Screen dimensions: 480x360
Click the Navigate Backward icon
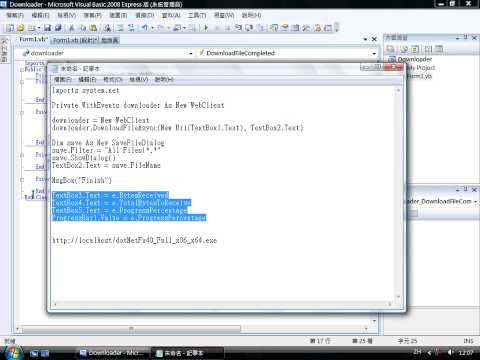[x=177, y=28]
